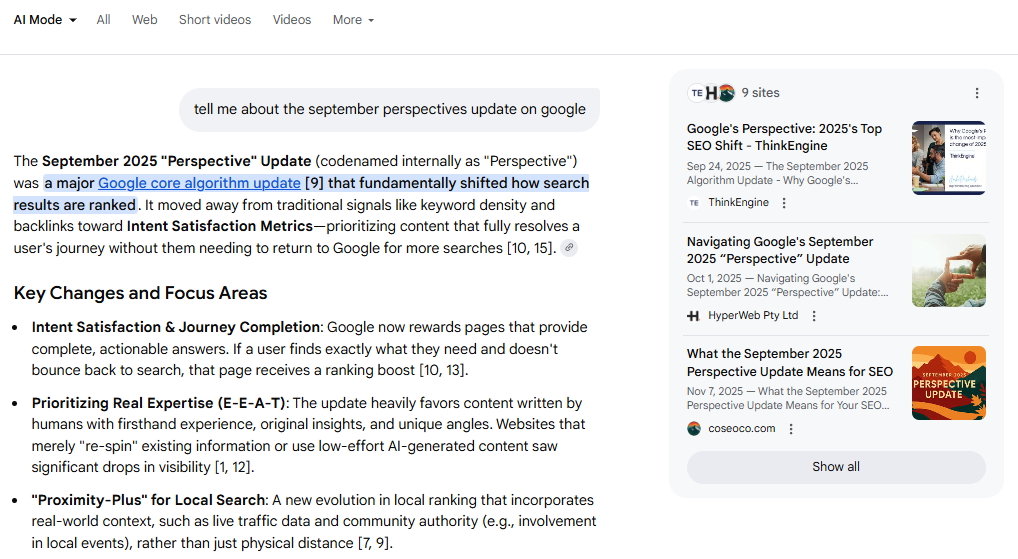Open the options menu next to ThinkEngine

coord(784,203)
